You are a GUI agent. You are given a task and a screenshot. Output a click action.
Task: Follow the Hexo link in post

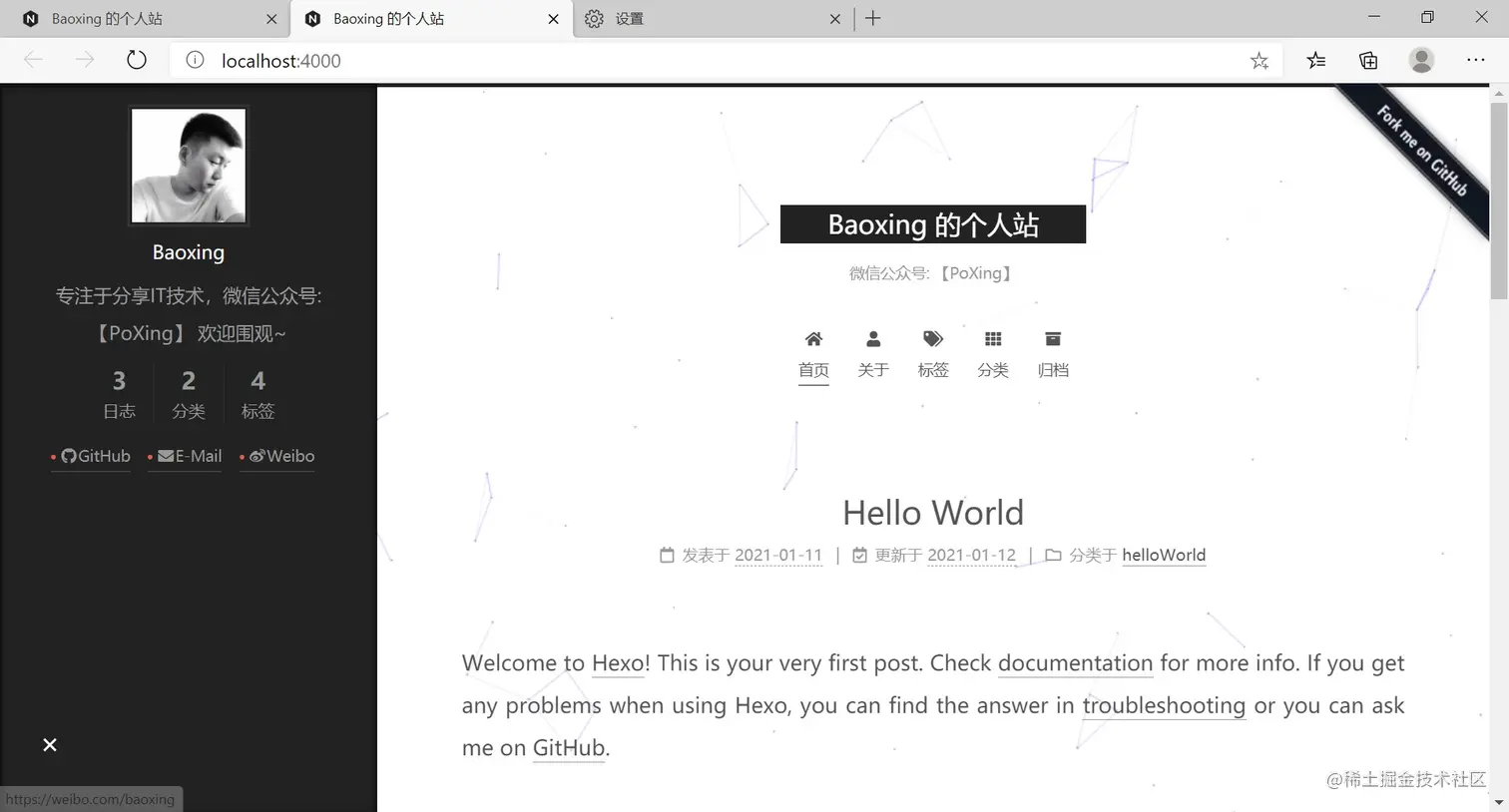pos(618,663)
